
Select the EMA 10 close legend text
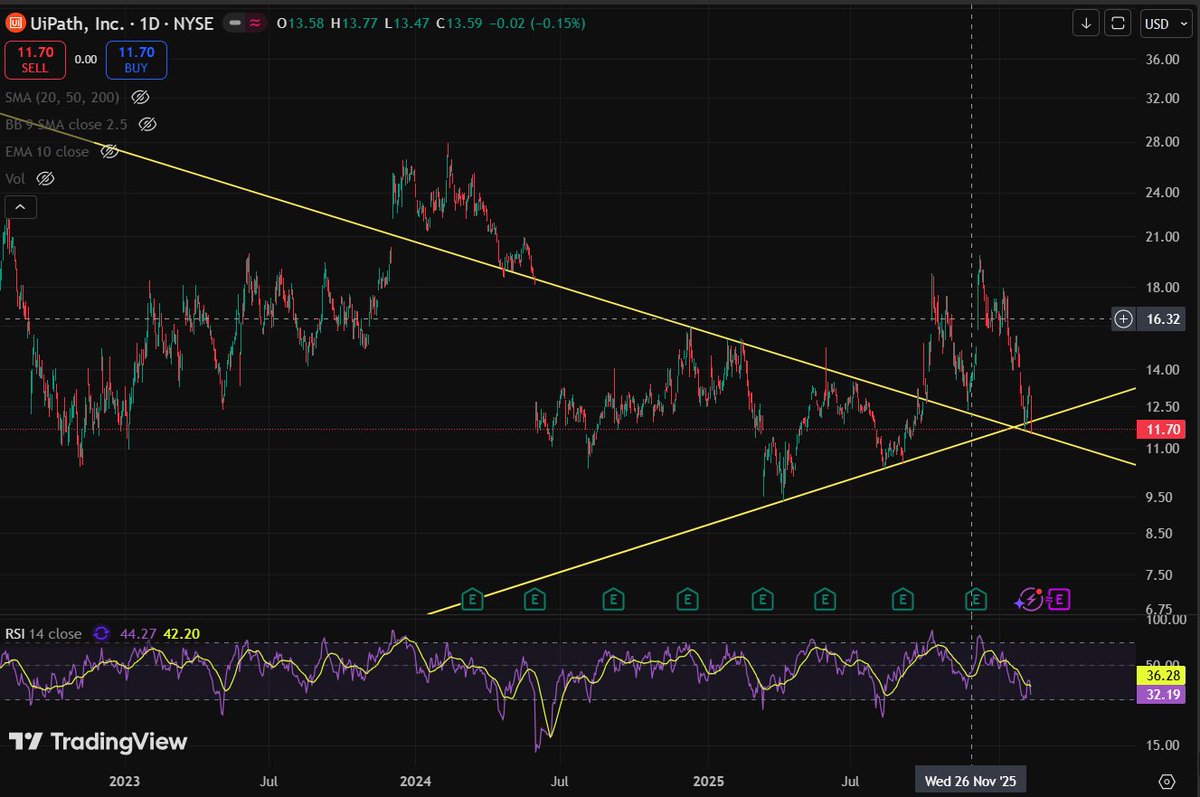(x=47, y=152)
